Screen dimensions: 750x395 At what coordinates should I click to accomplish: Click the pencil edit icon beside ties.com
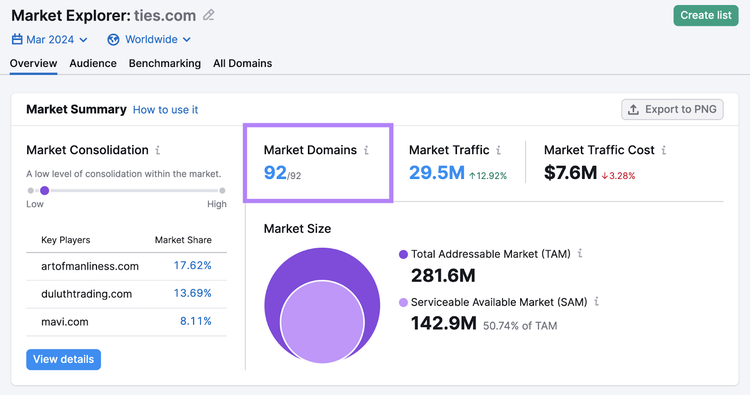point(209,15)
